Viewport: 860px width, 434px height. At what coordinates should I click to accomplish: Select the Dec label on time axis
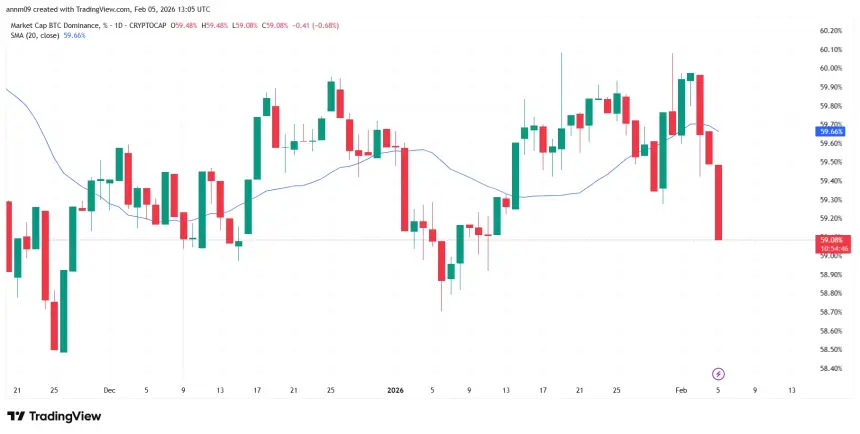[x=110, y=390]
